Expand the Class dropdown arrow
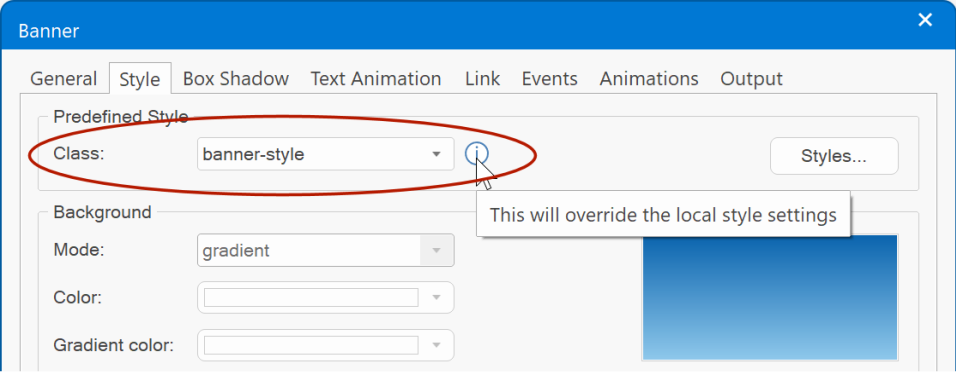 coord(436,154)
